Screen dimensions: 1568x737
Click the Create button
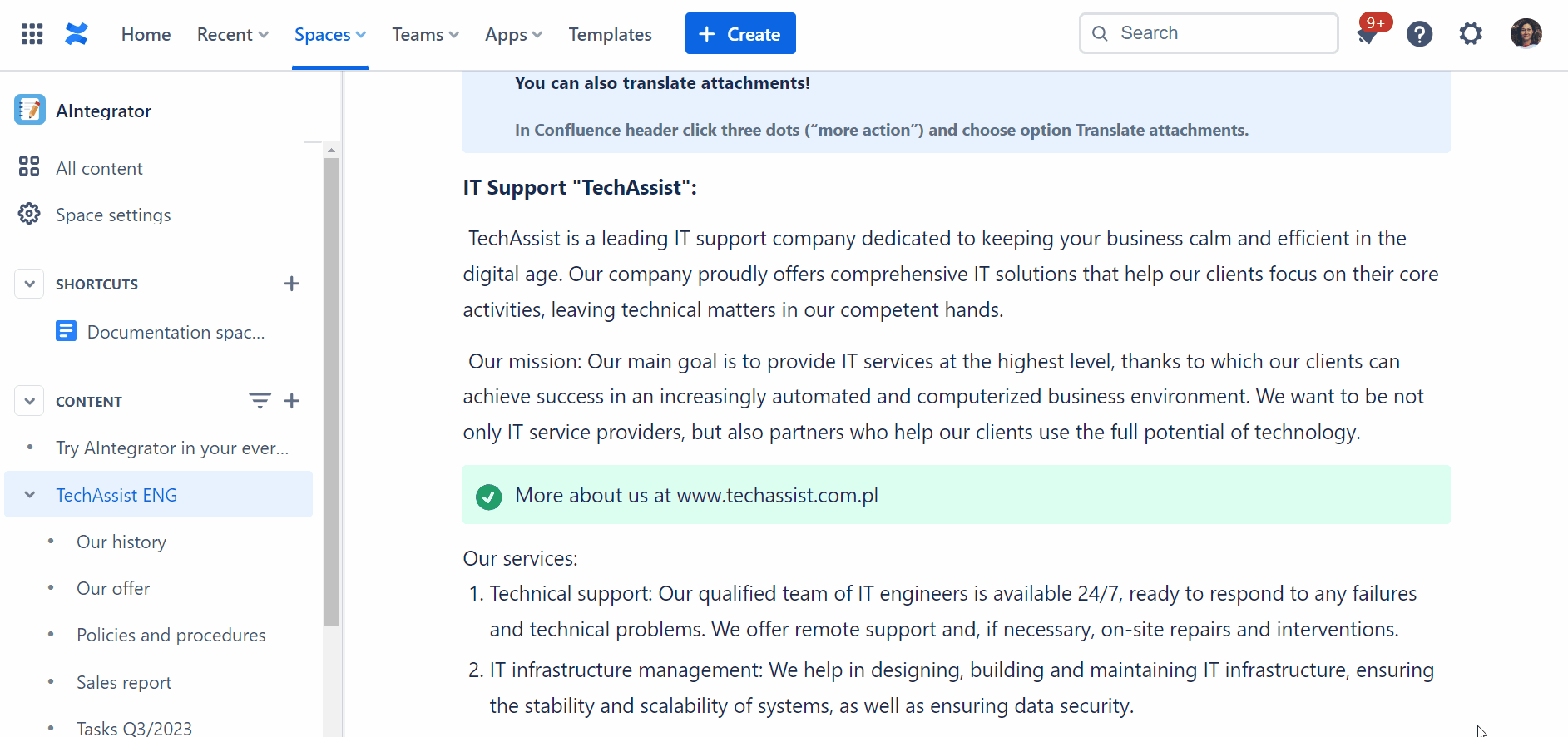click(740, 33)
